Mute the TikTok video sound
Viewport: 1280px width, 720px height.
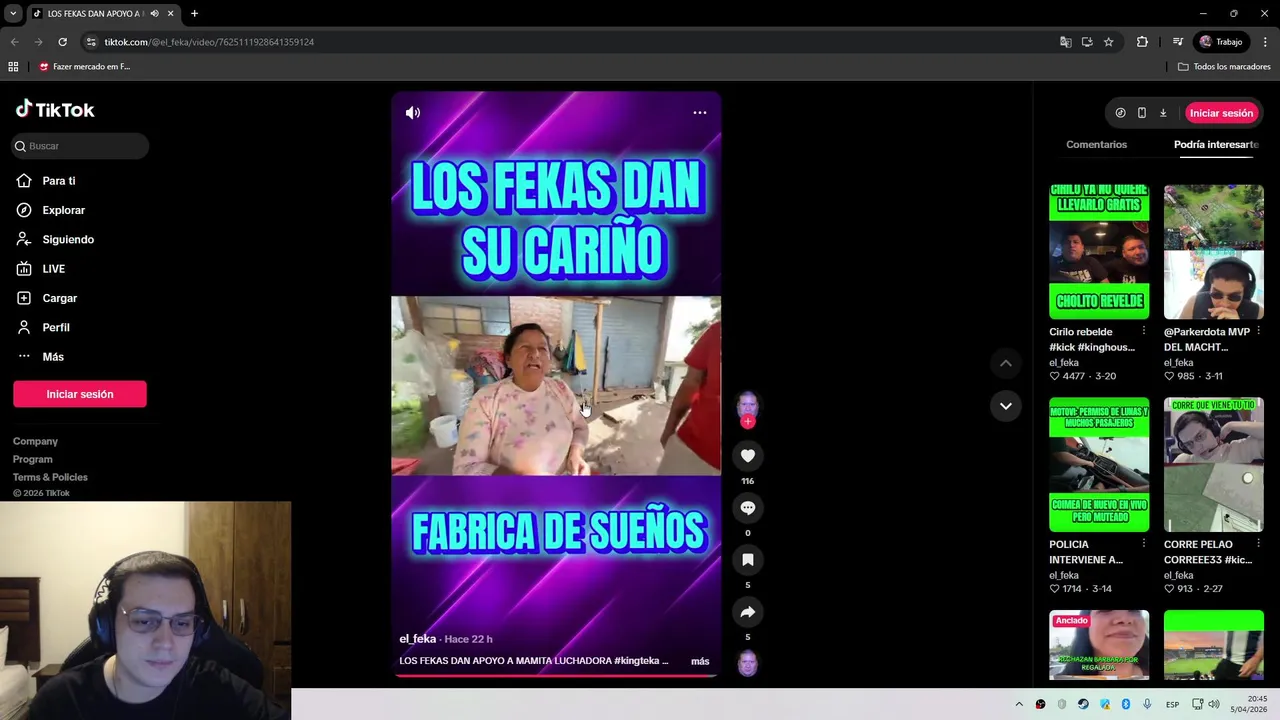pyautogui.click(x=412, y=113)
